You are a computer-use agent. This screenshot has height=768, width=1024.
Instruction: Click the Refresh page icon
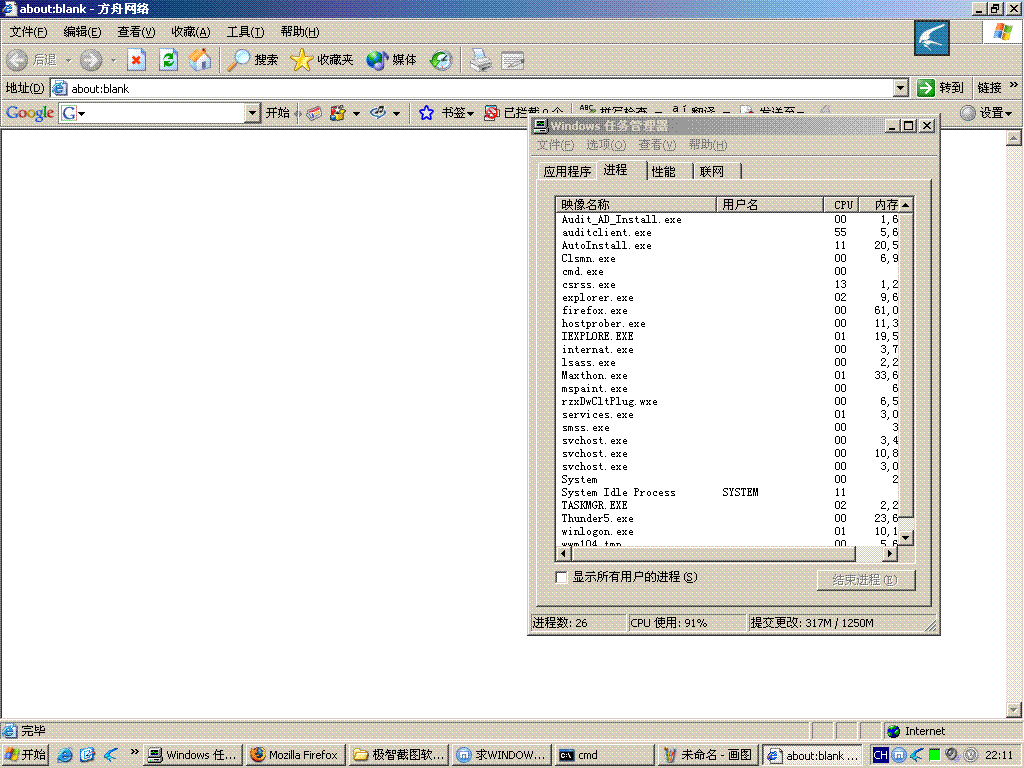point(168,60)
